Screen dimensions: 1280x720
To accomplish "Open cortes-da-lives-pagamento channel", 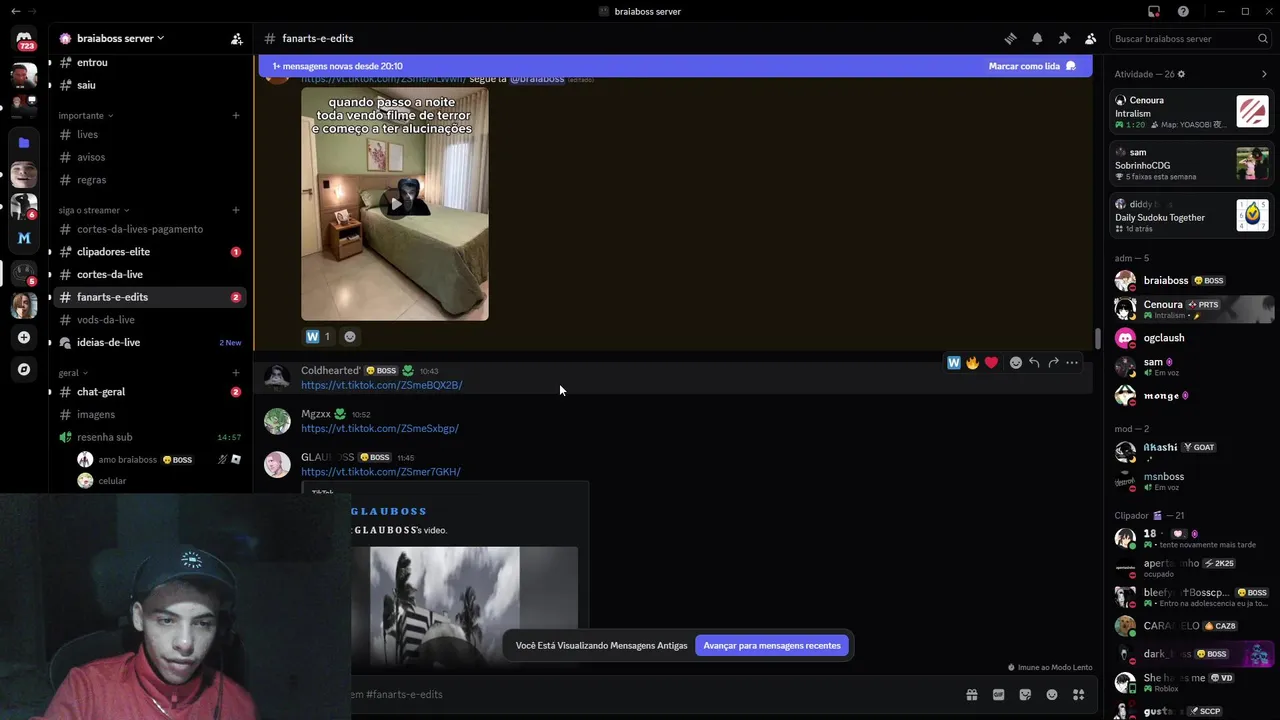I will [x=150, y=229].
